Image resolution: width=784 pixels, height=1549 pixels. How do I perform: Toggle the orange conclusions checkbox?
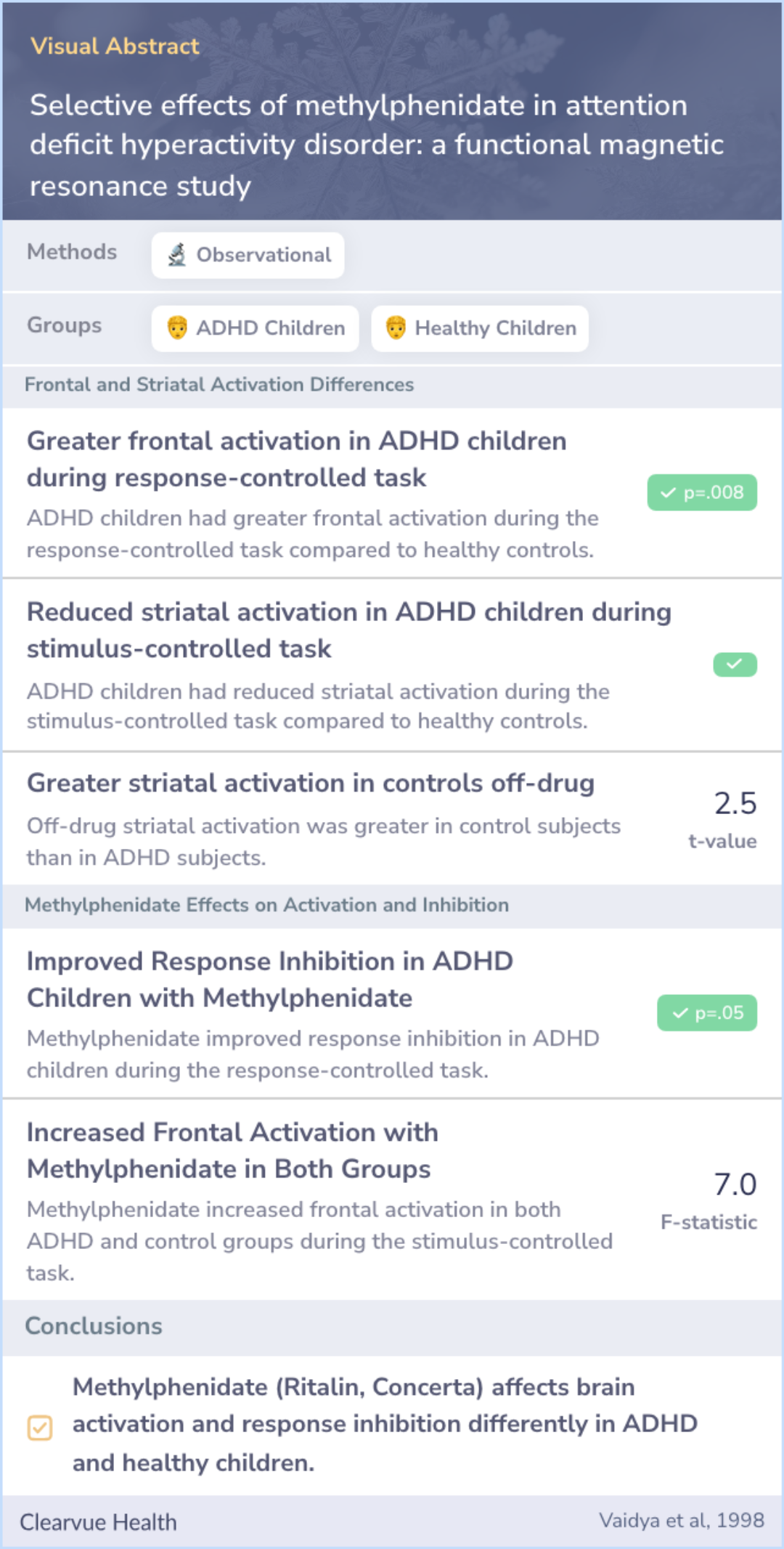[40, 1427]
